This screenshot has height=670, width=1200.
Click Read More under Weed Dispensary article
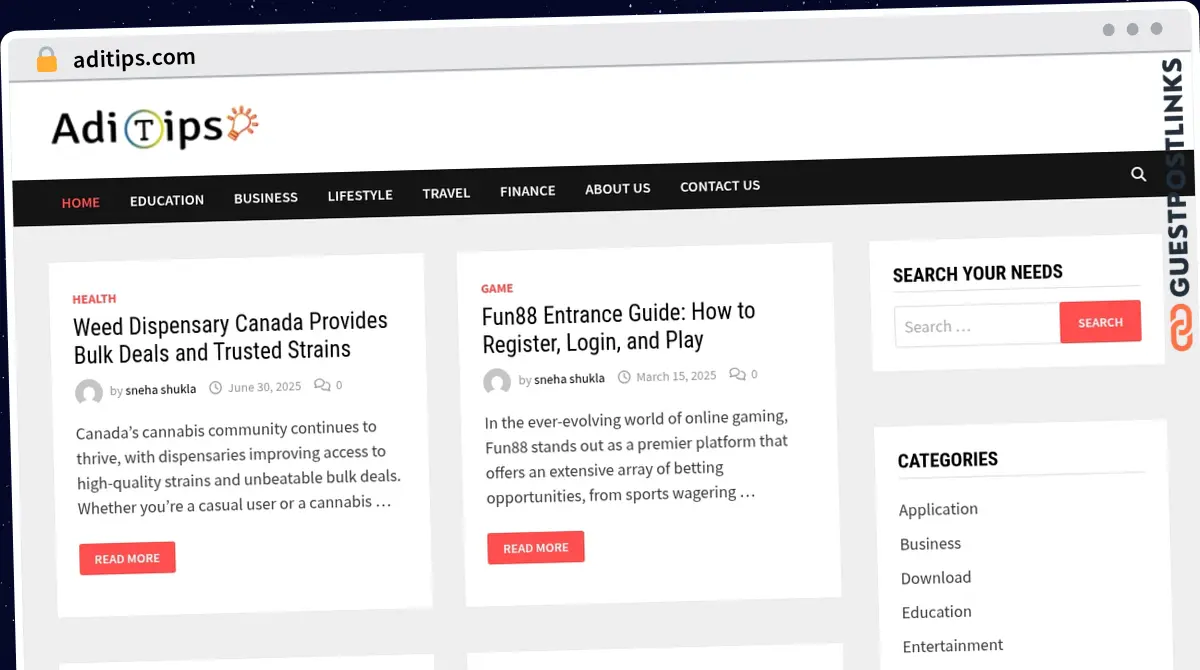click(x=127, y=559)
